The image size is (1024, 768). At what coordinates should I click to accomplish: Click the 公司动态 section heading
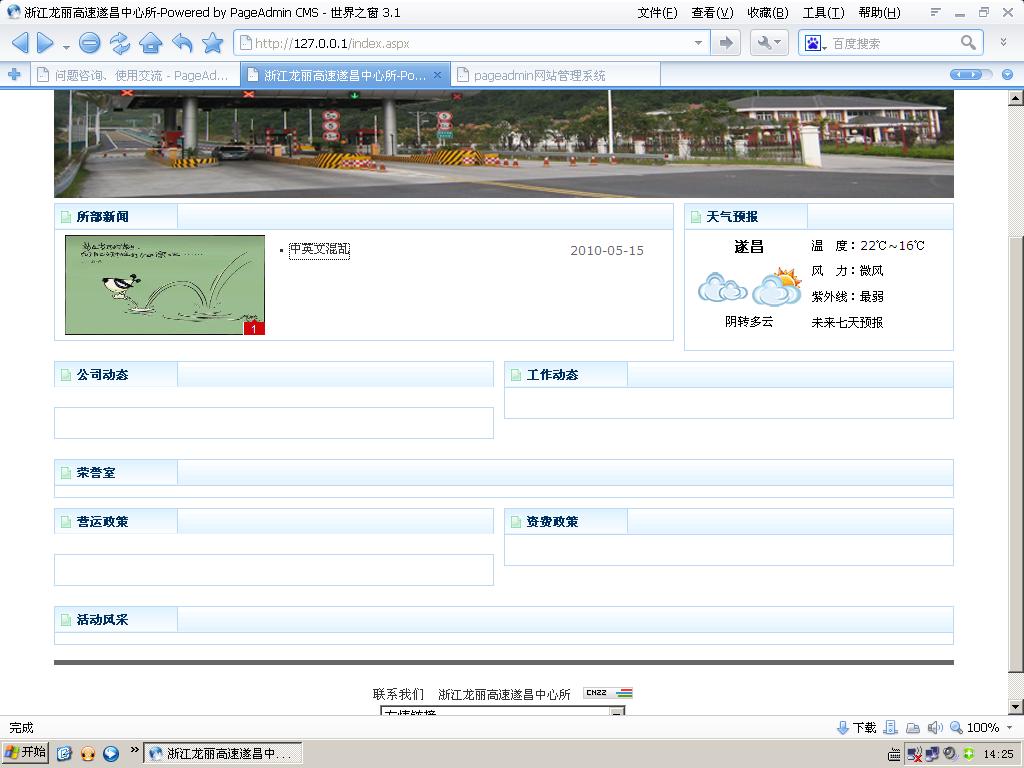pyautogui.click(x=103, y=375)
